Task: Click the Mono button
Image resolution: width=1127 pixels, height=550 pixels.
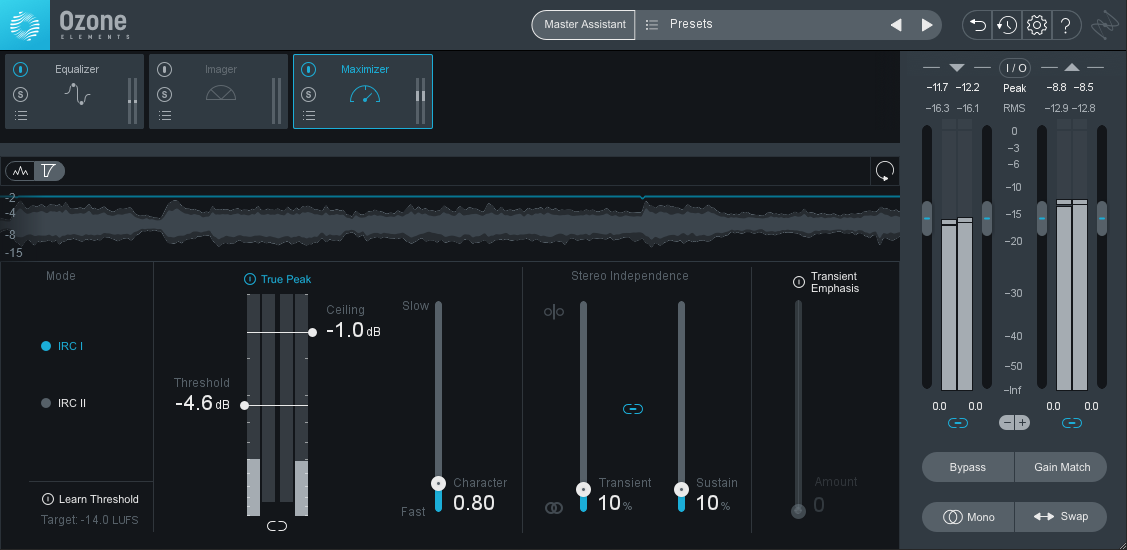Action: (x=967, y=517)
